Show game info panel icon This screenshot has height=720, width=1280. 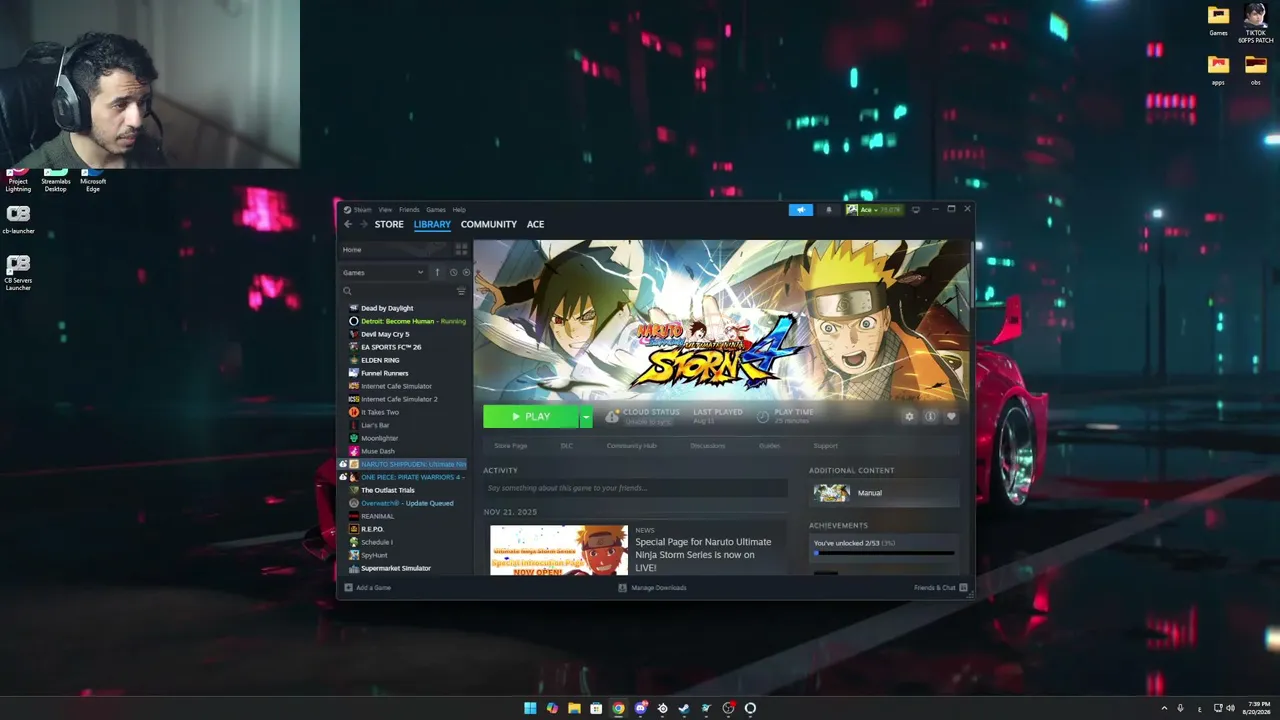coord(930,416)
